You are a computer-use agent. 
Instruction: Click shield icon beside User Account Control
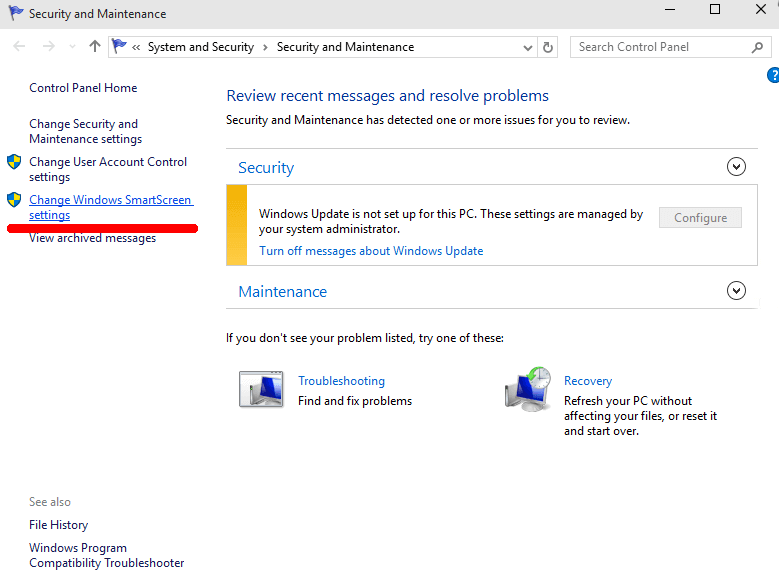(x=14, y=162)
